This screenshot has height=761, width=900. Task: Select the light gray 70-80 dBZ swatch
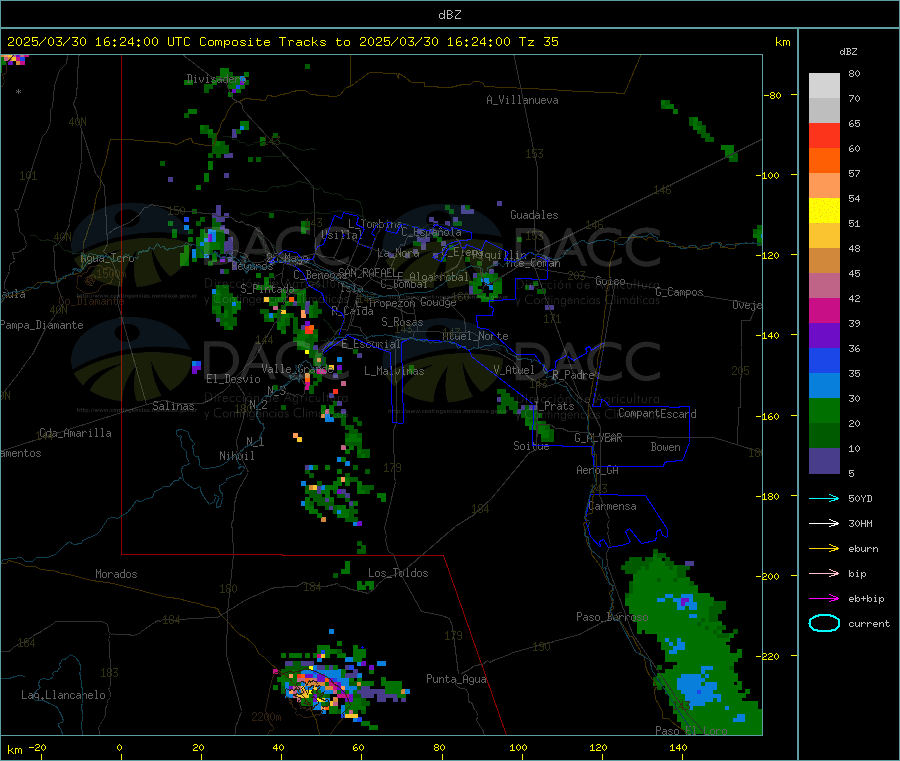click(x=824, y=86)
